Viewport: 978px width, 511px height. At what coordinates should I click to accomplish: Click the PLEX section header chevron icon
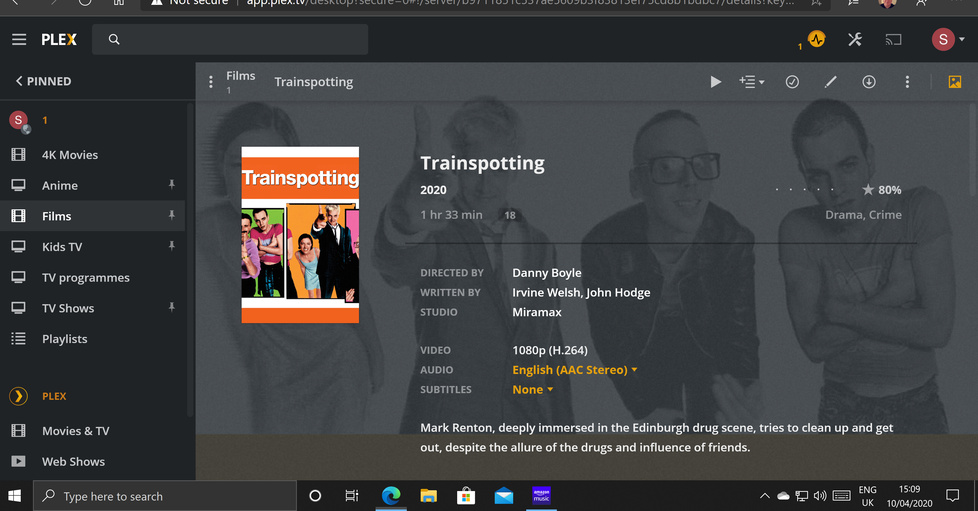click(x=18, y=396)
